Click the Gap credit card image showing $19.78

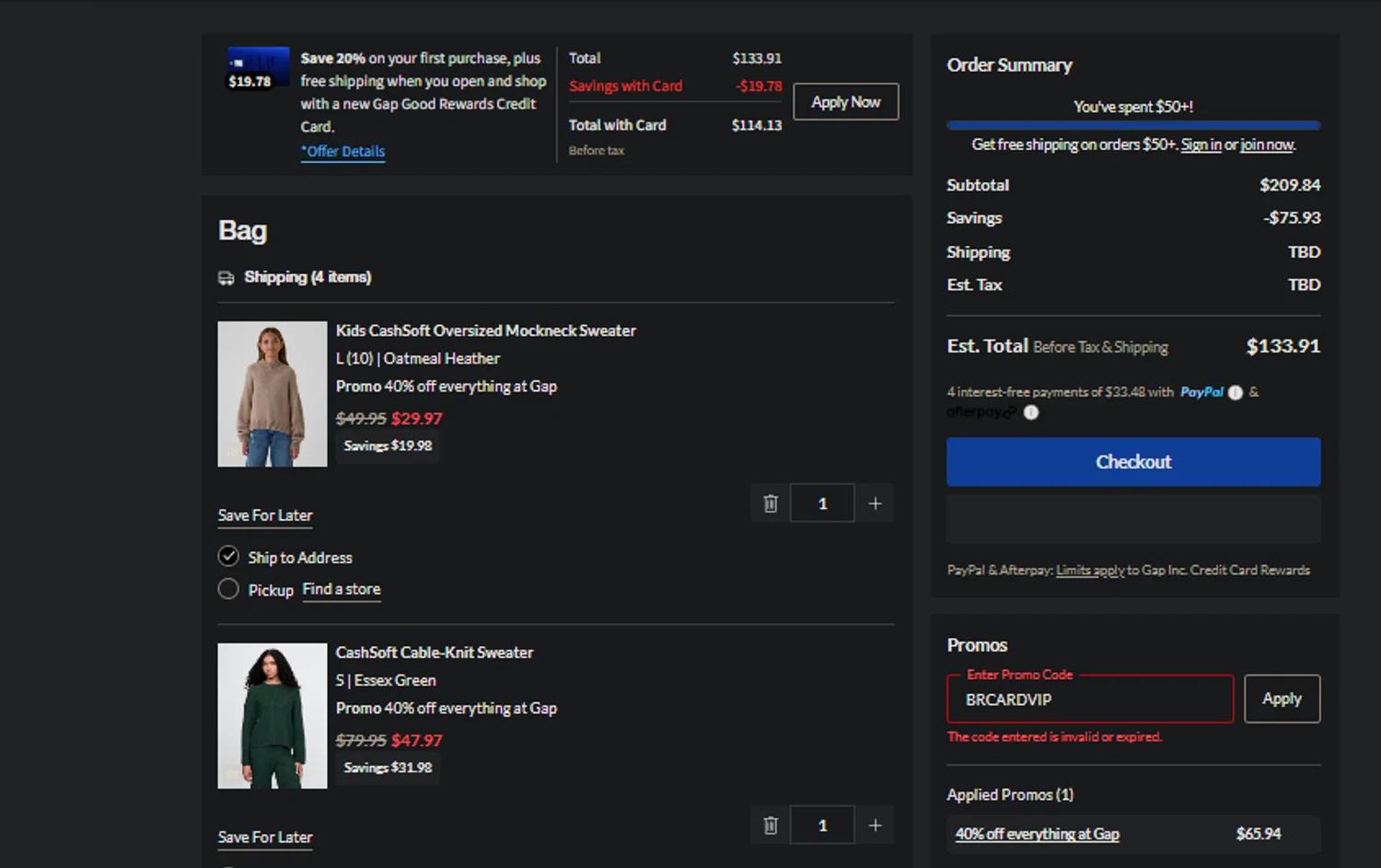[258, 69]
